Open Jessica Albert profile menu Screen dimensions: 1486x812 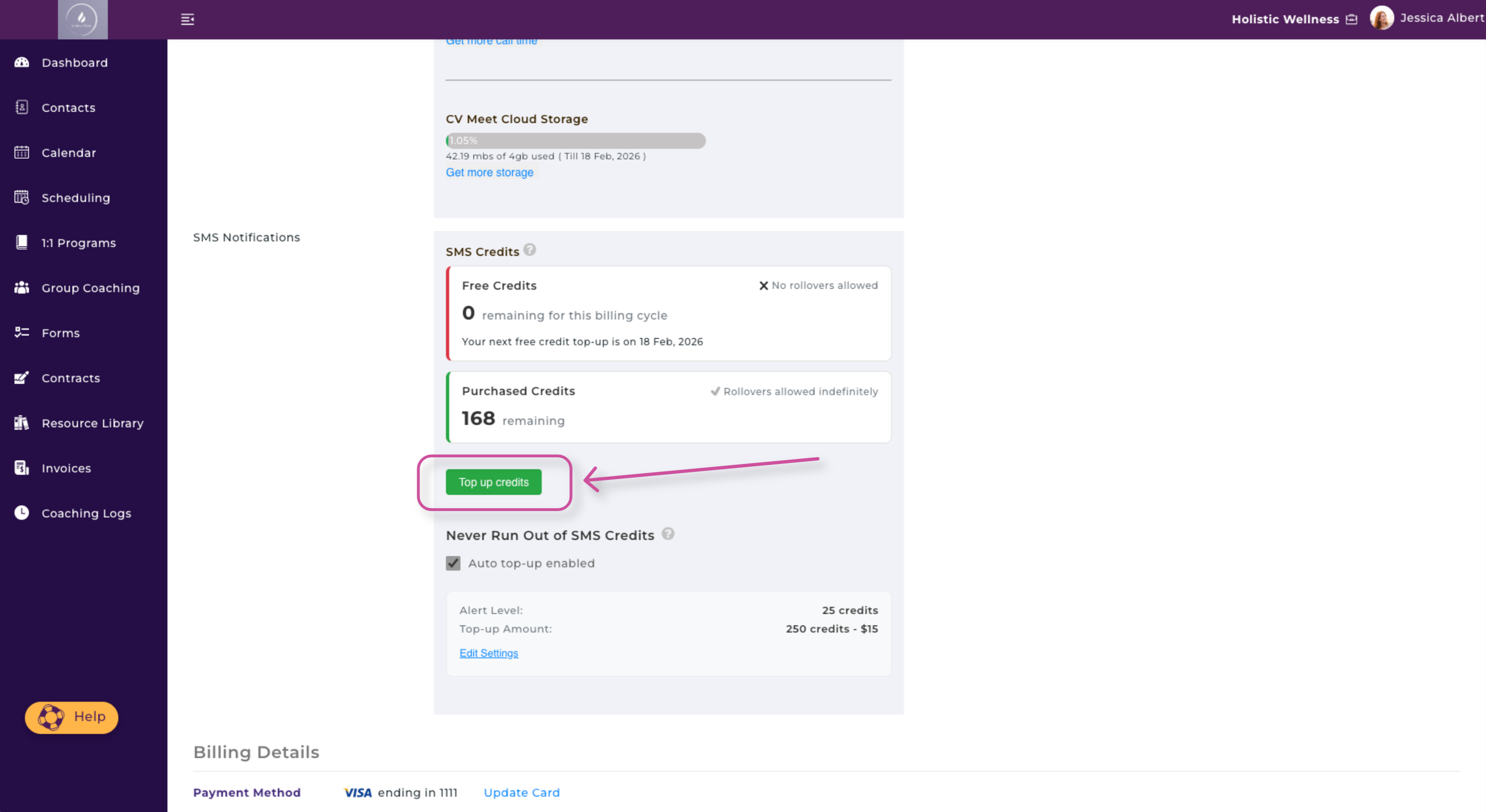[x=1426, y=18]
